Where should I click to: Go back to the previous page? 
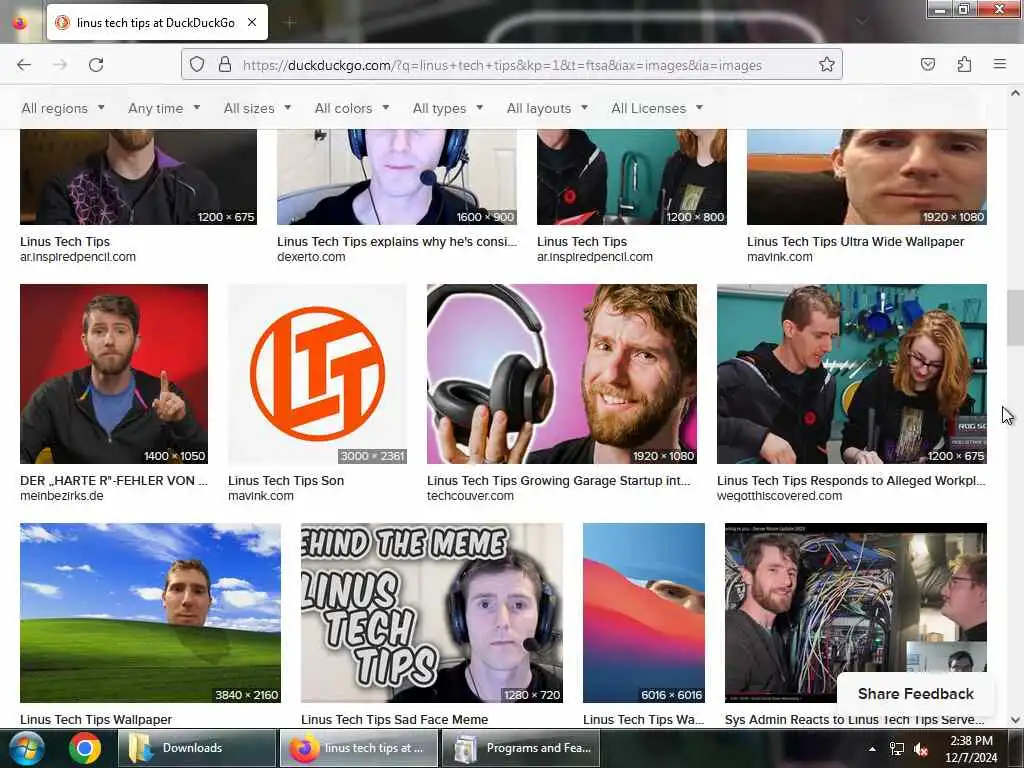tap(24, 65)
